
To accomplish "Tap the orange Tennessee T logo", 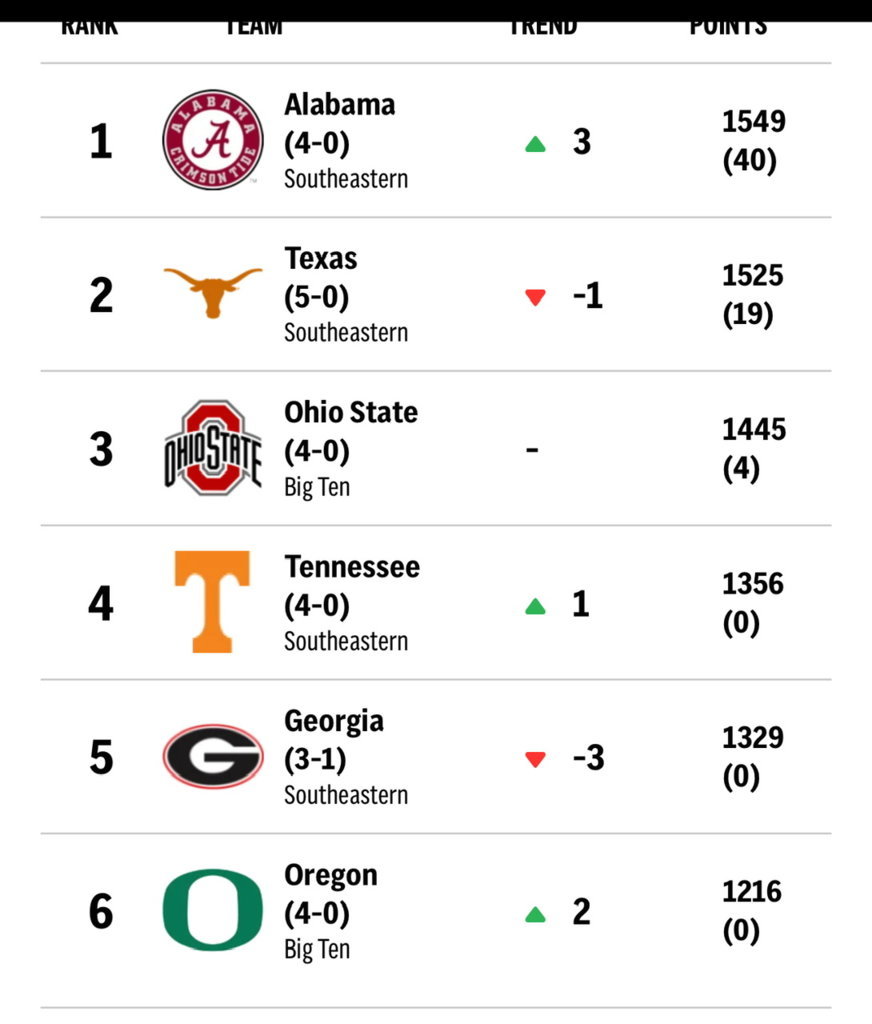I will (212, 601).
